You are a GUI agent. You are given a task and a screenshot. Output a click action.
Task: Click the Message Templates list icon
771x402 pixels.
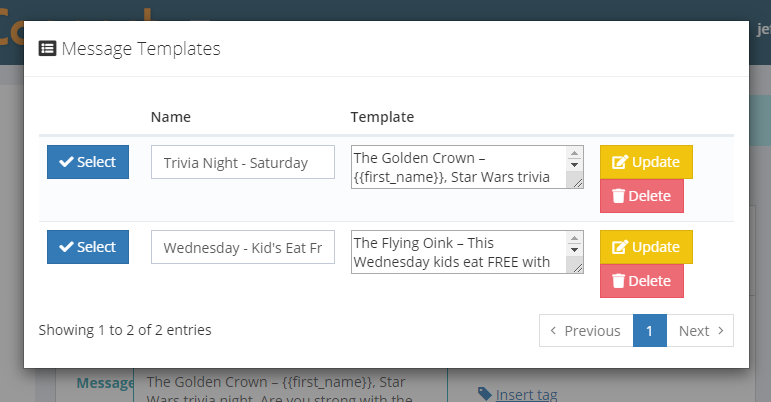click(47, 49)
